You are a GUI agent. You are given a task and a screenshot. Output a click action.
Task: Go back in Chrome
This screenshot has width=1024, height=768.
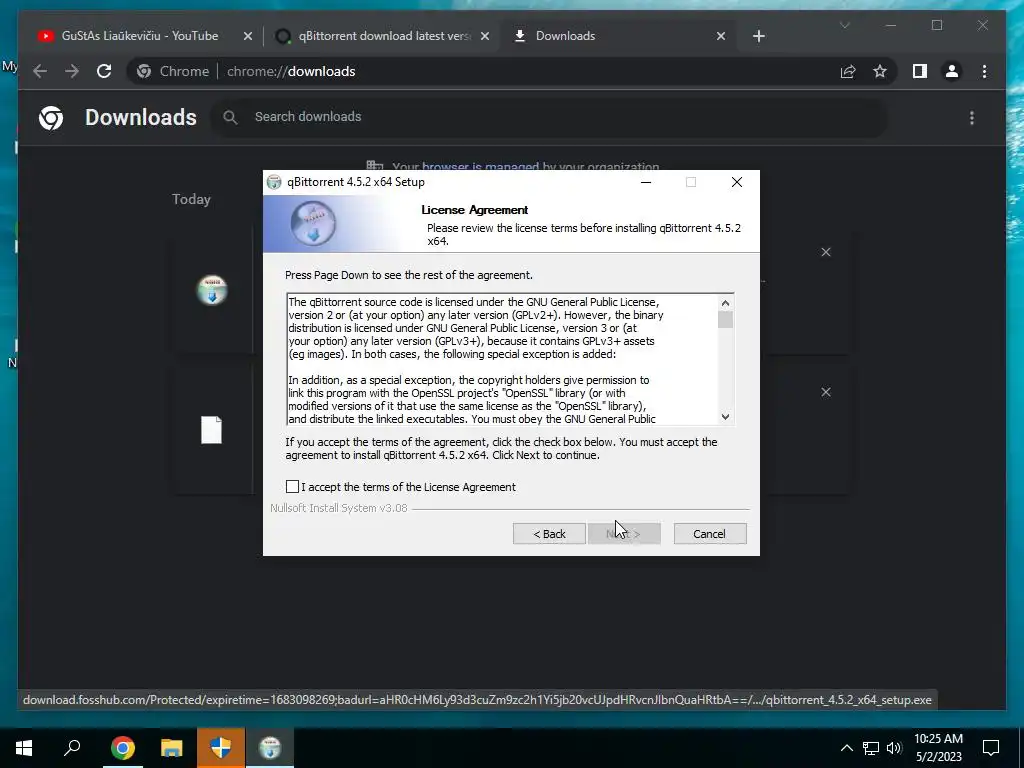[40, 71]
